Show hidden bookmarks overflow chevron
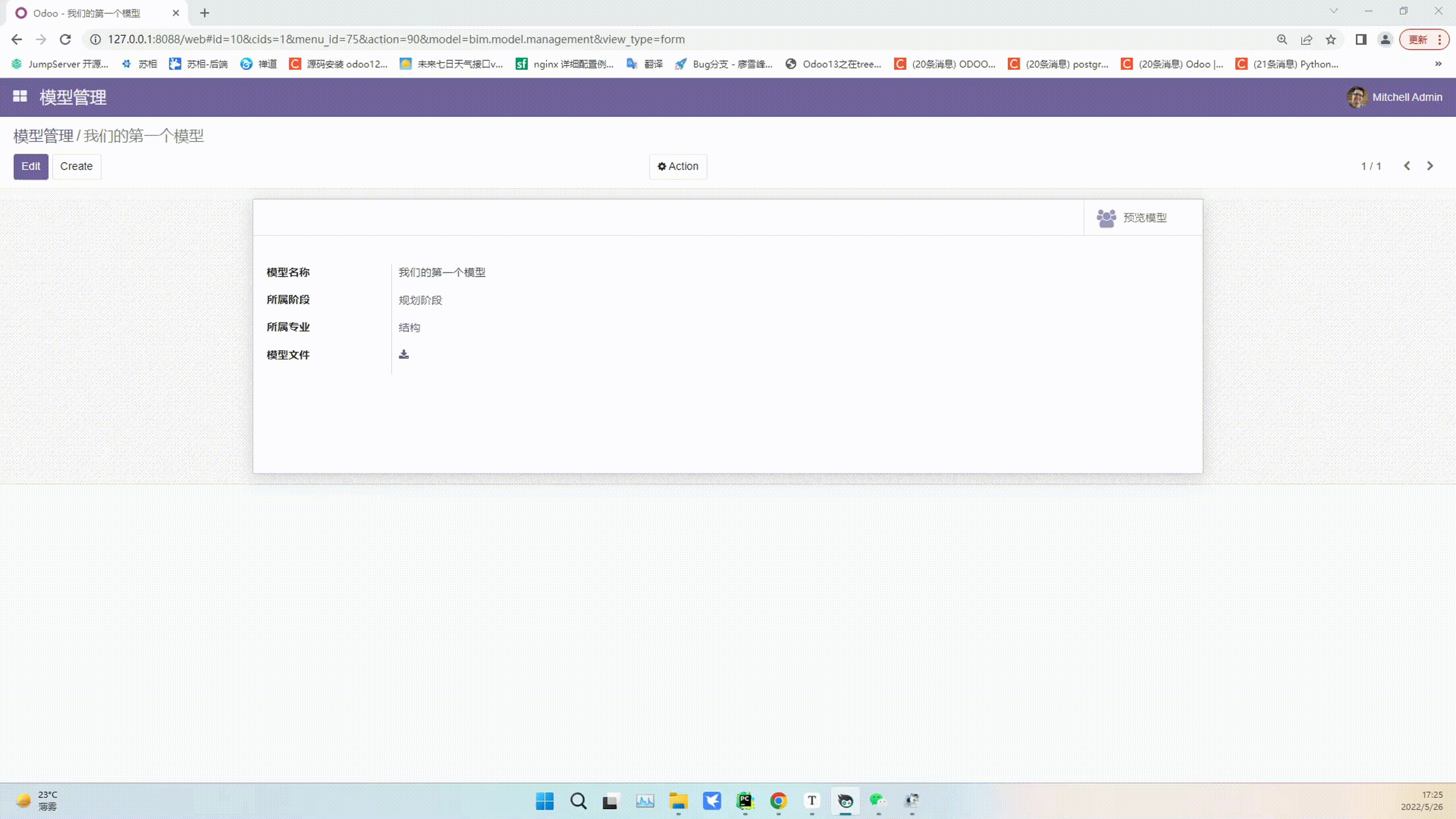 1438,64
